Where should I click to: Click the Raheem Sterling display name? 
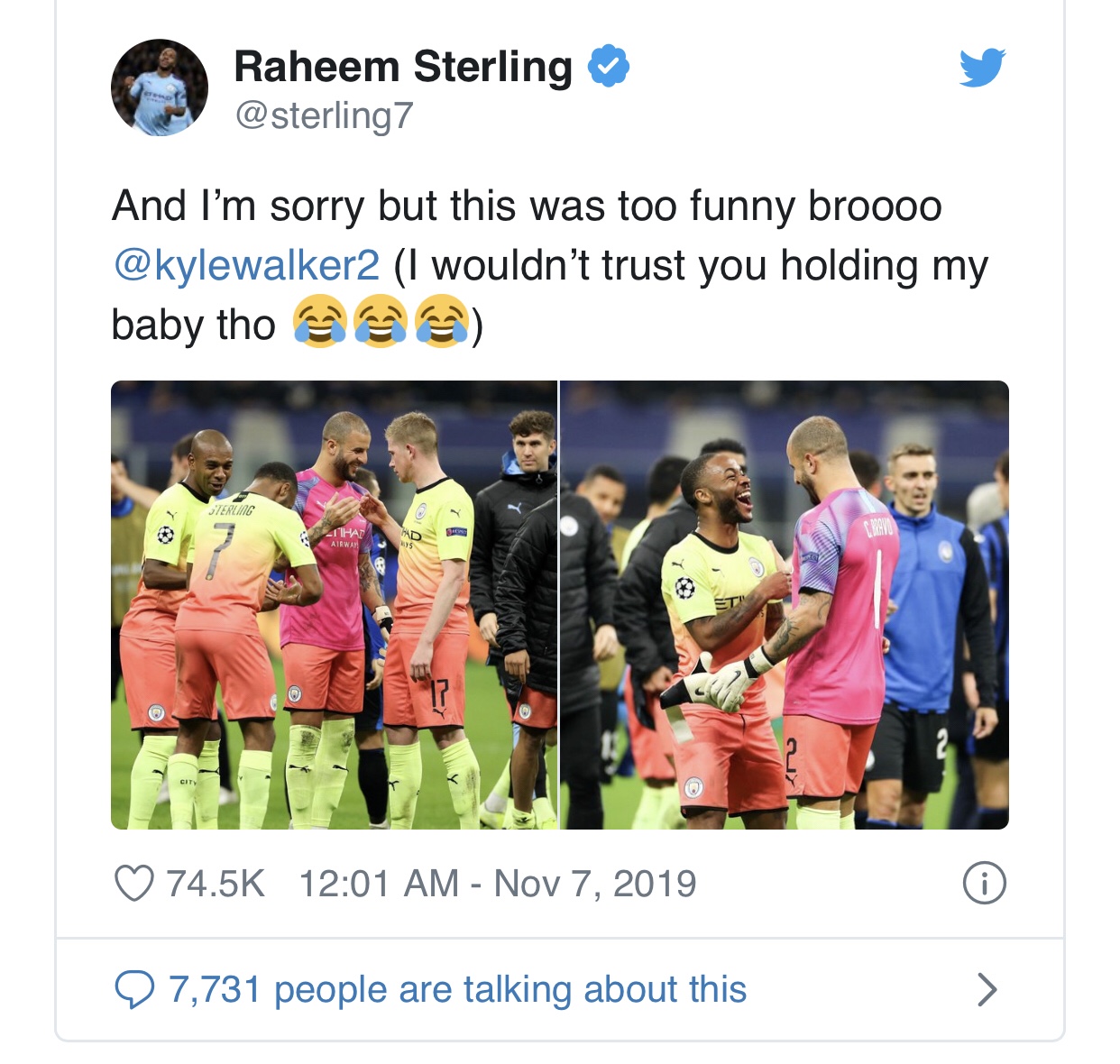[x=403, y=67]
